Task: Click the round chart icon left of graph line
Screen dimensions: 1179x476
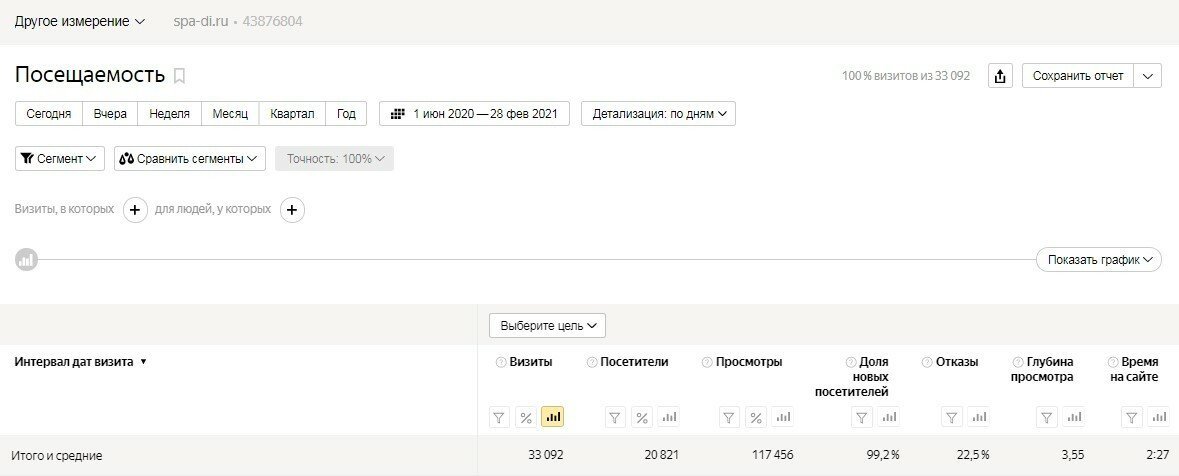Action: pos(26,260)
